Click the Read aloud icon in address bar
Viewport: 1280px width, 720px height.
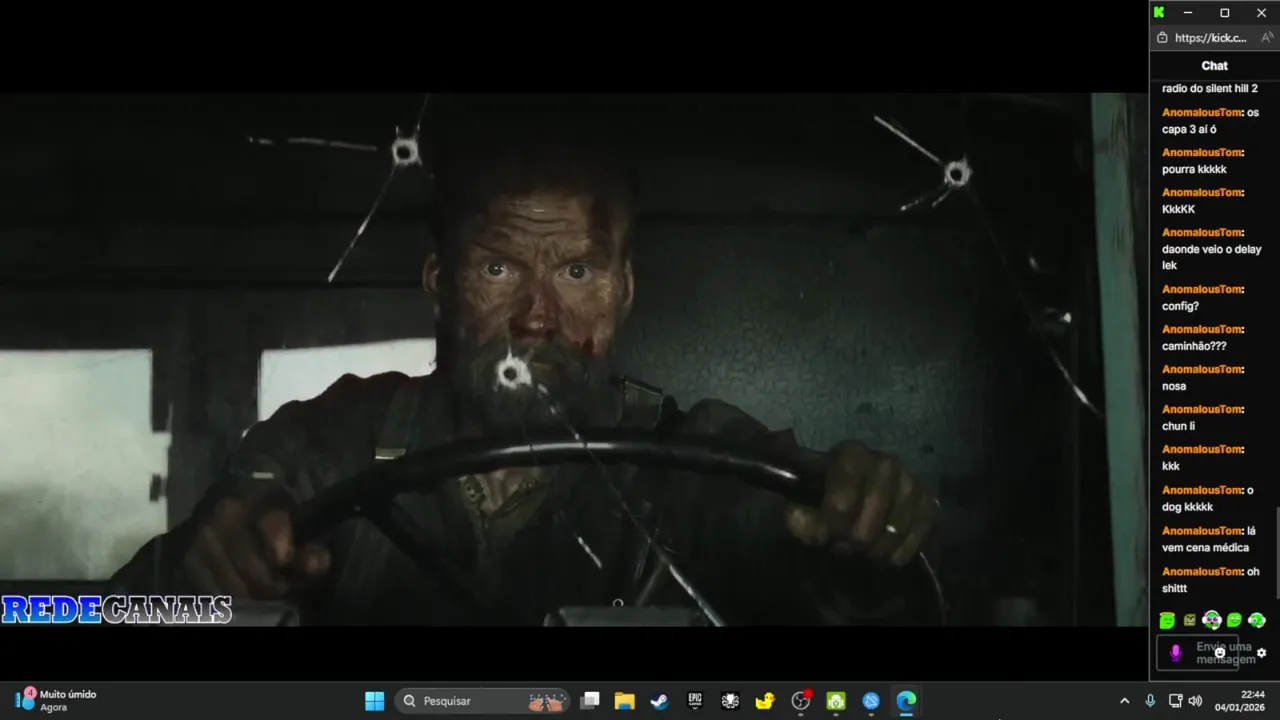pyautogui.click(x=1267, y=38)
